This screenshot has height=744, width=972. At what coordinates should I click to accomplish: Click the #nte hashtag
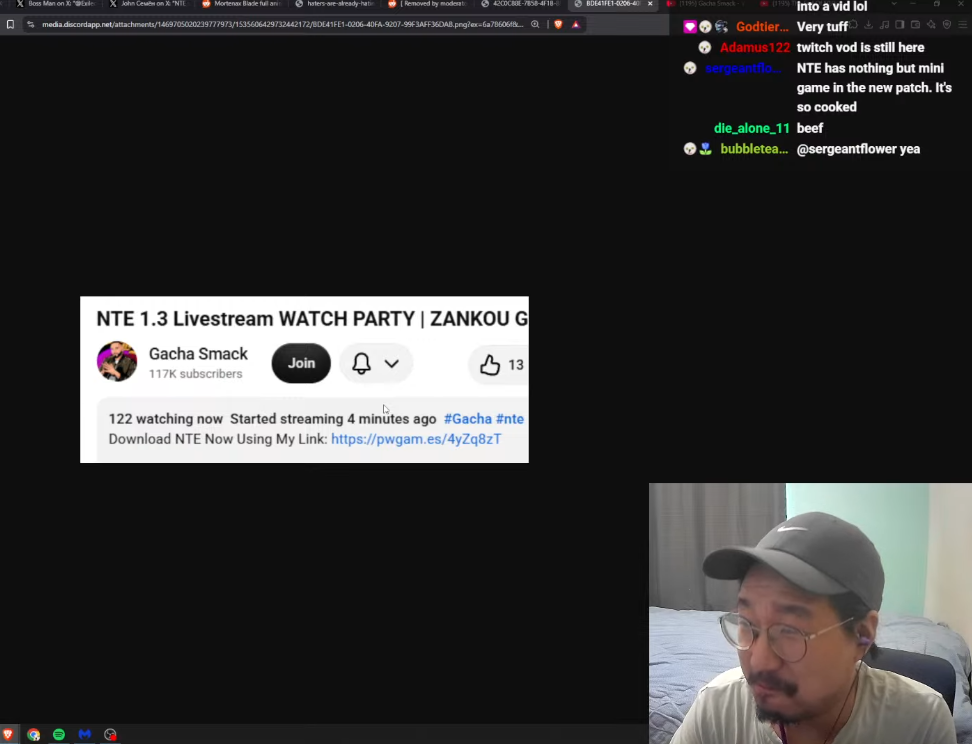[x=510, y=419]
